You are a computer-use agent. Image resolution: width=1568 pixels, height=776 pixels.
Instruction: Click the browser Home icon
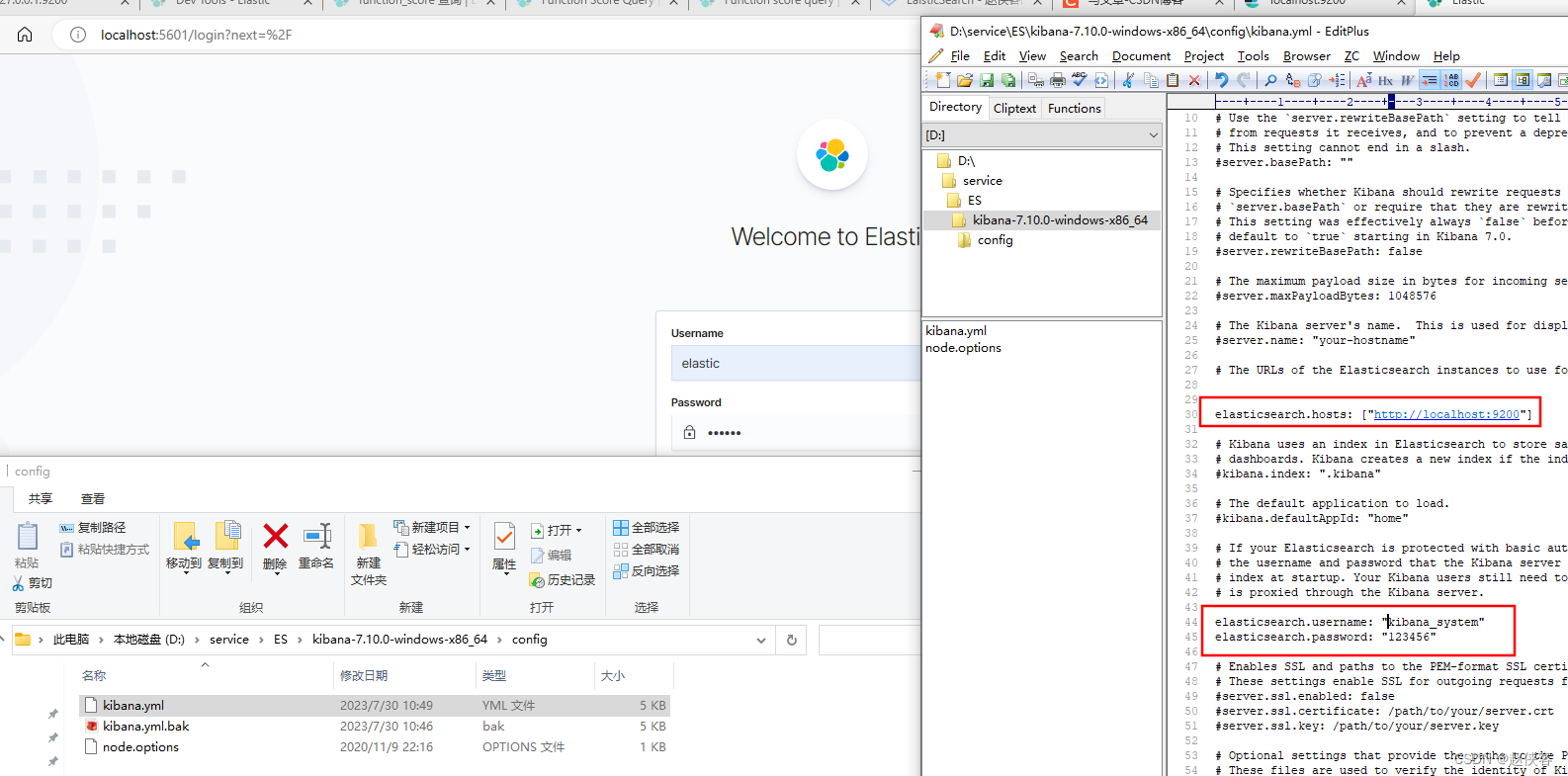pos(25,35)
